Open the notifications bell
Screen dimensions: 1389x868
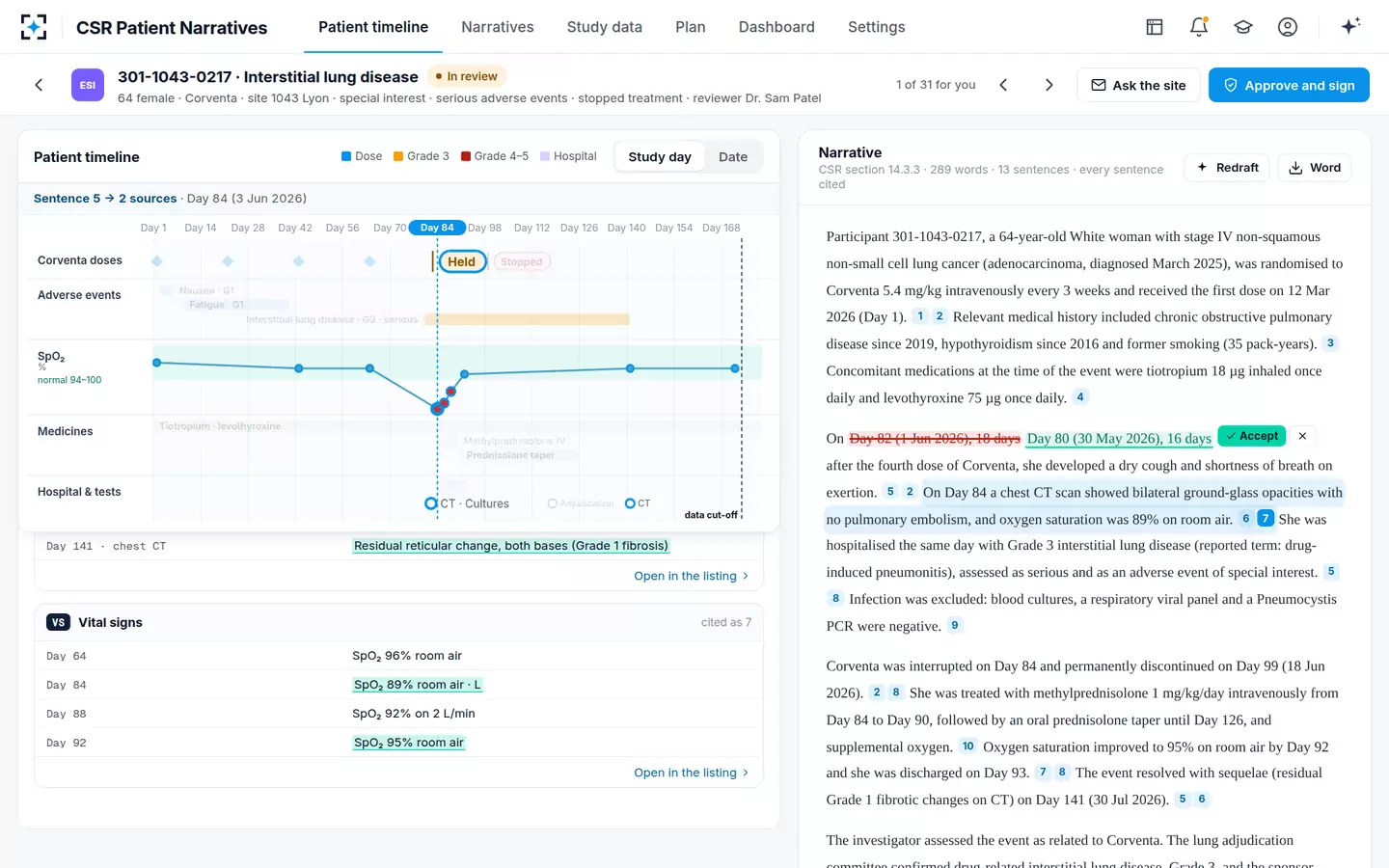[1199, 27]
